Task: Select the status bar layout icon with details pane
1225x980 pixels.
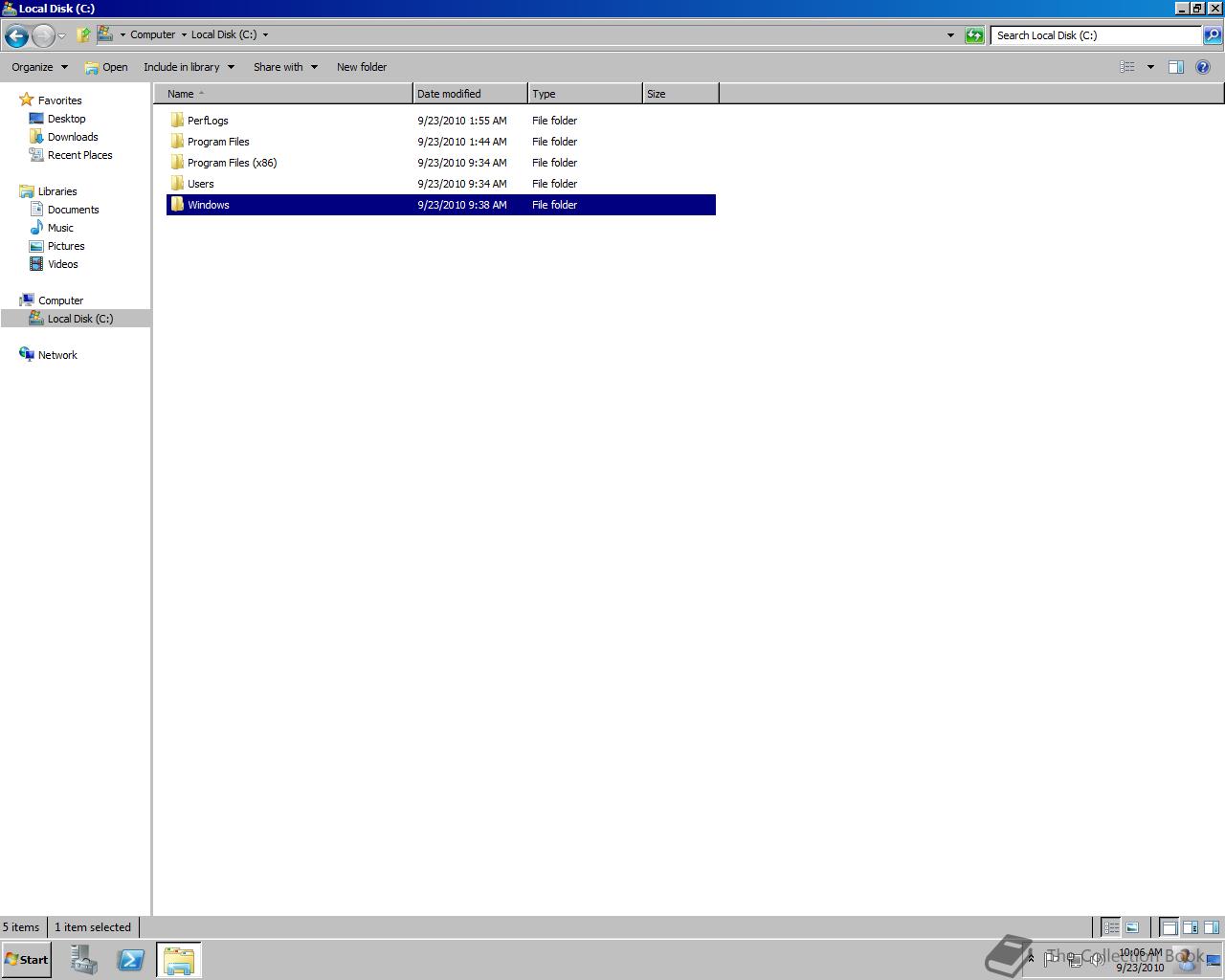Action: point(1191,927)
